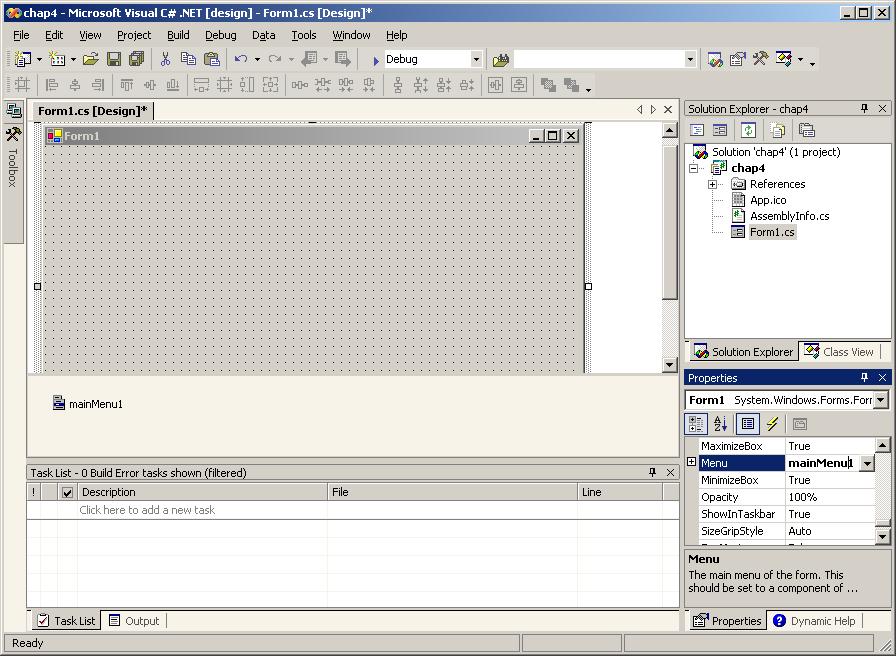Click the File column header in Task List
Viewport: 896px width, 656px height.
453,492
